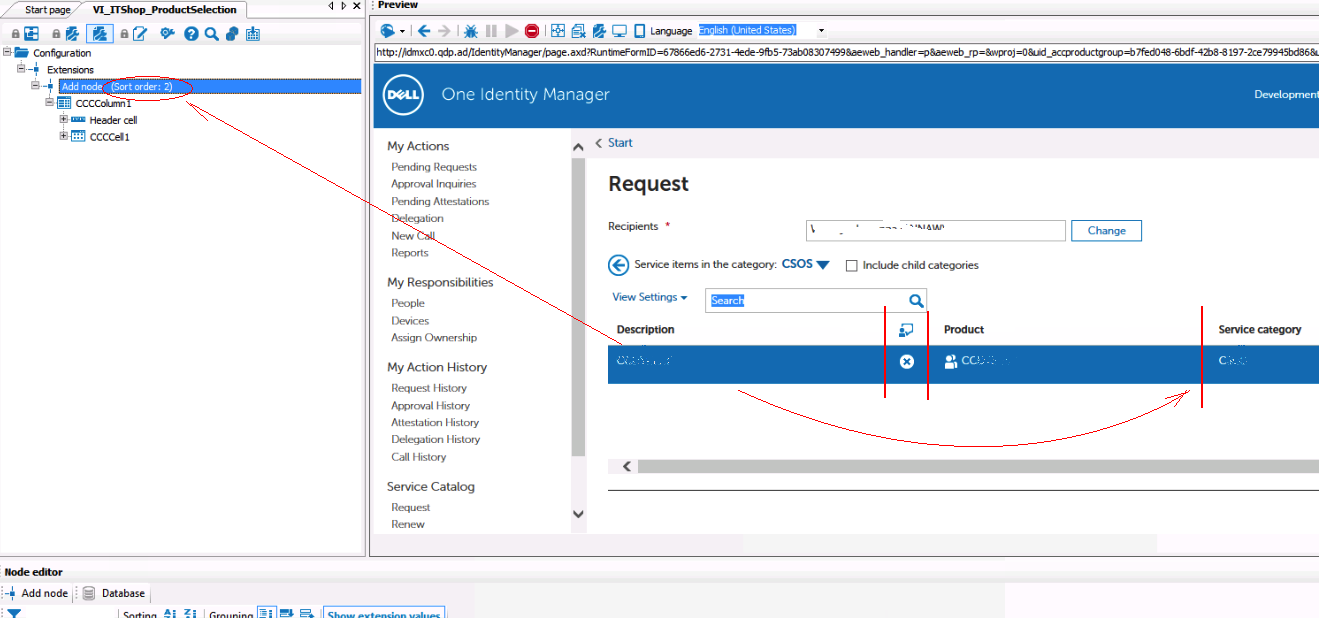Open Request History link

tap(429, 388)
